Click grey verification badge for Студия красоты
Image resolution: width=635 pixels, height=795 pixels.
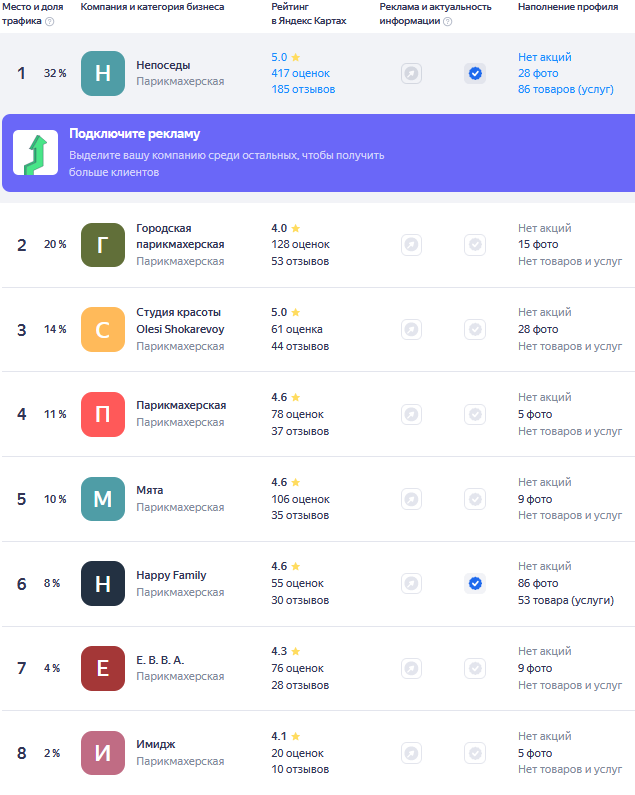475,330
